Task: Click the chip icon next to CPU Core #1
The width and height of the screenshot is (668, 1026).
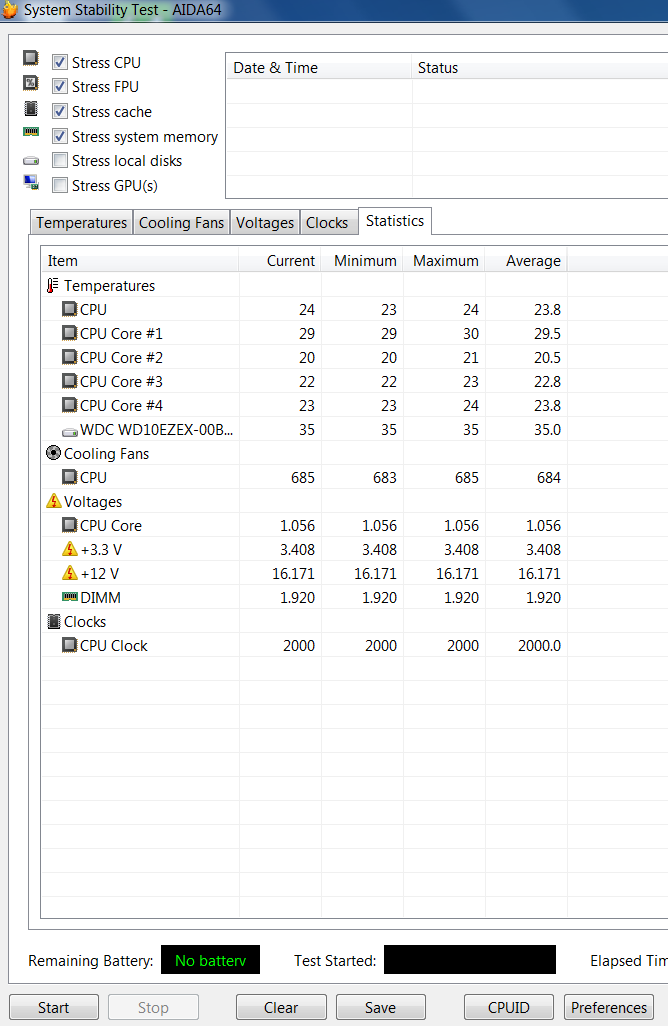Action: 69,333
